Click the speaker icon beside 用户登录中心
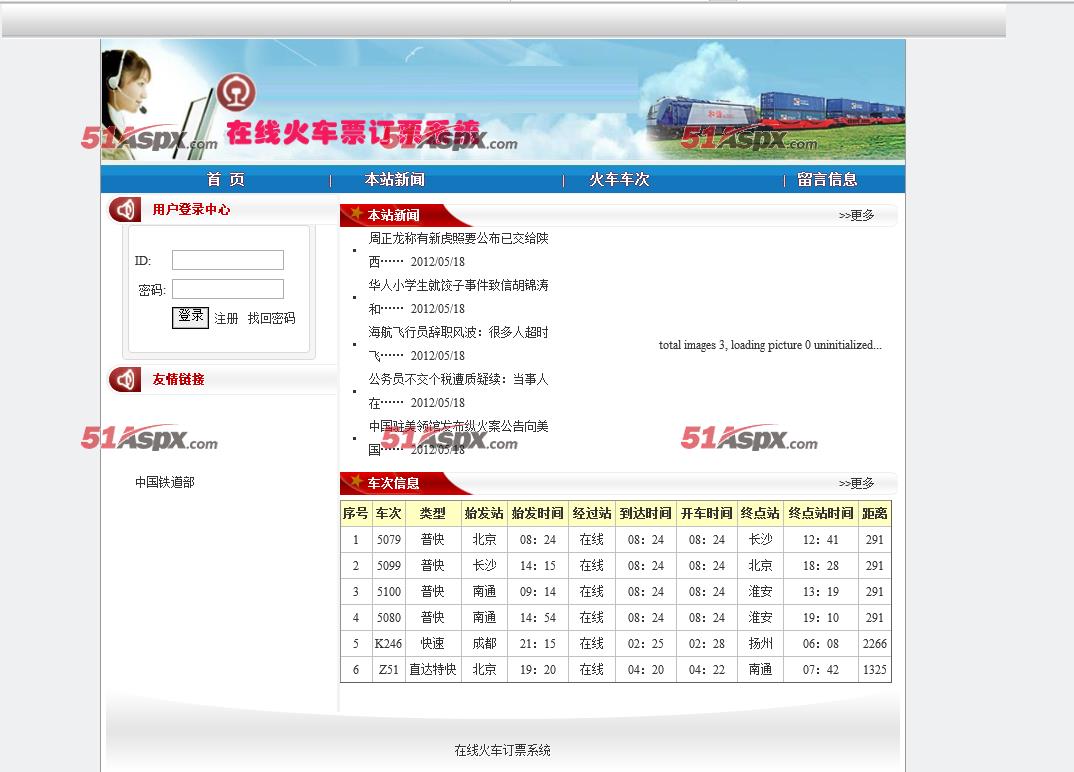Image resolution: width=1074 pixels, height=772 pixels. 125,210
